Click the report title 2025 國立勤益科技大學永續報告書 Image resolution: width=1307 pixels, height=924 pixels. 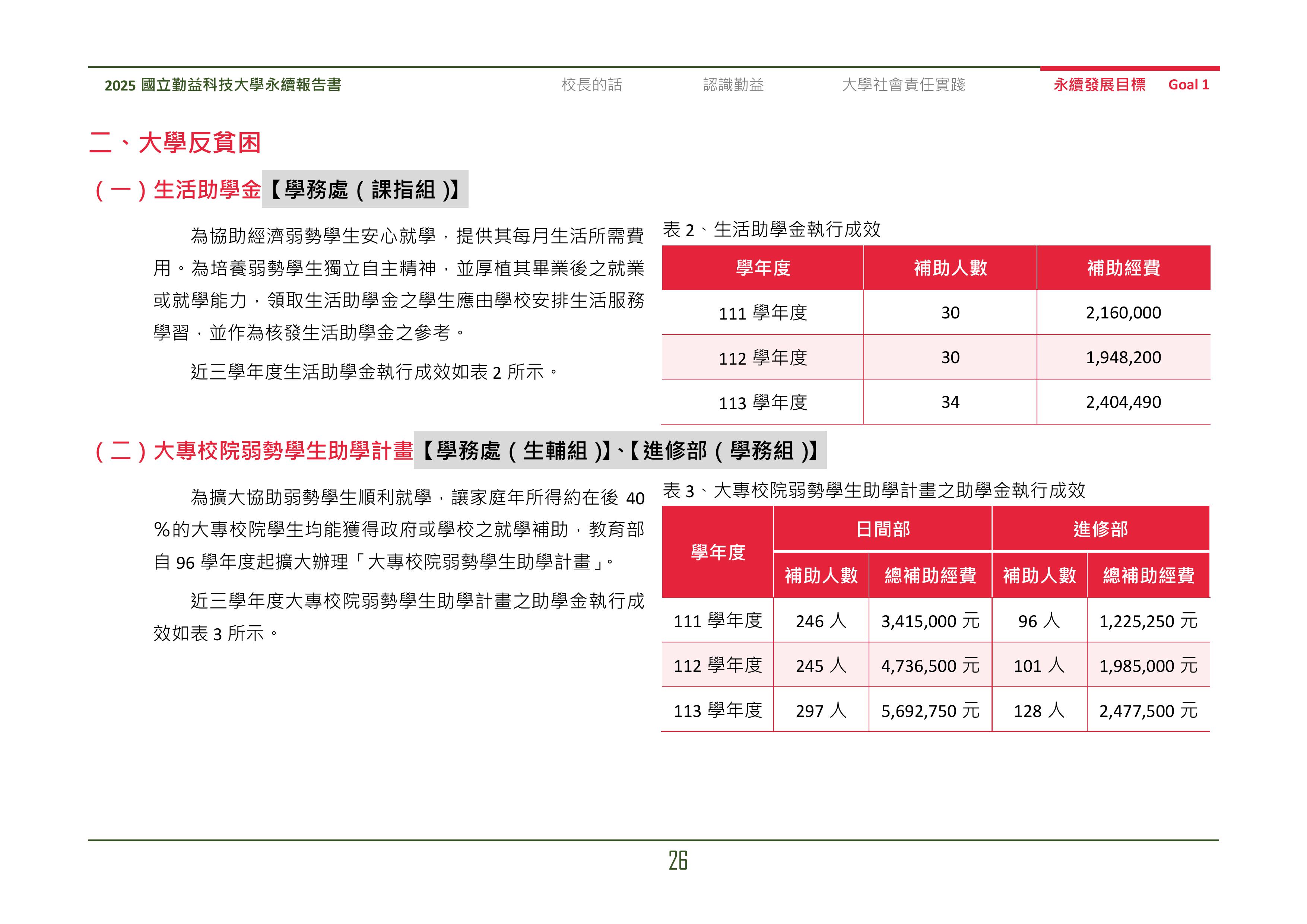[223, 85]
